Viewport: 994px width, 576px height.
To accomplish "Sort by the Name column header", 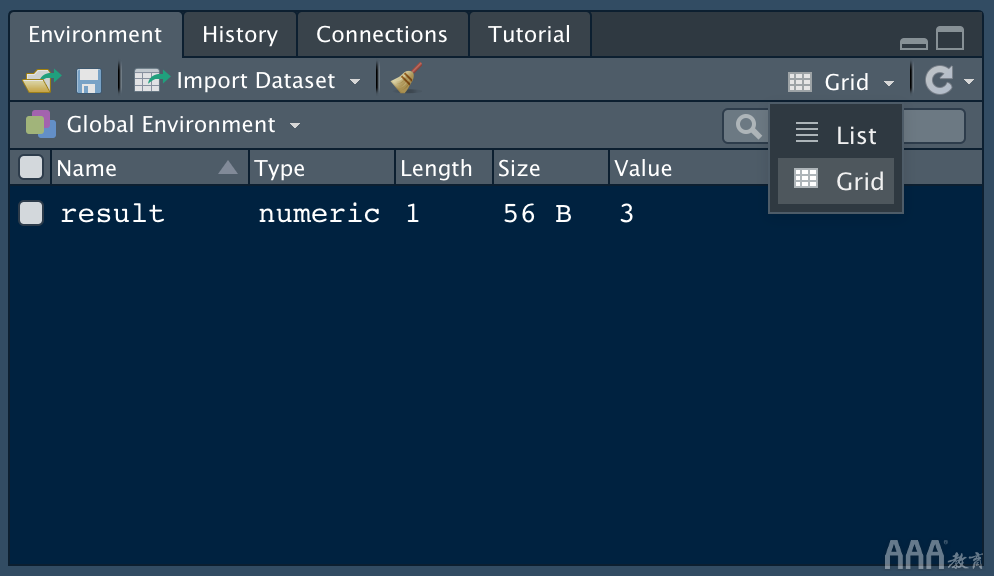I will [x=130, y=168].
